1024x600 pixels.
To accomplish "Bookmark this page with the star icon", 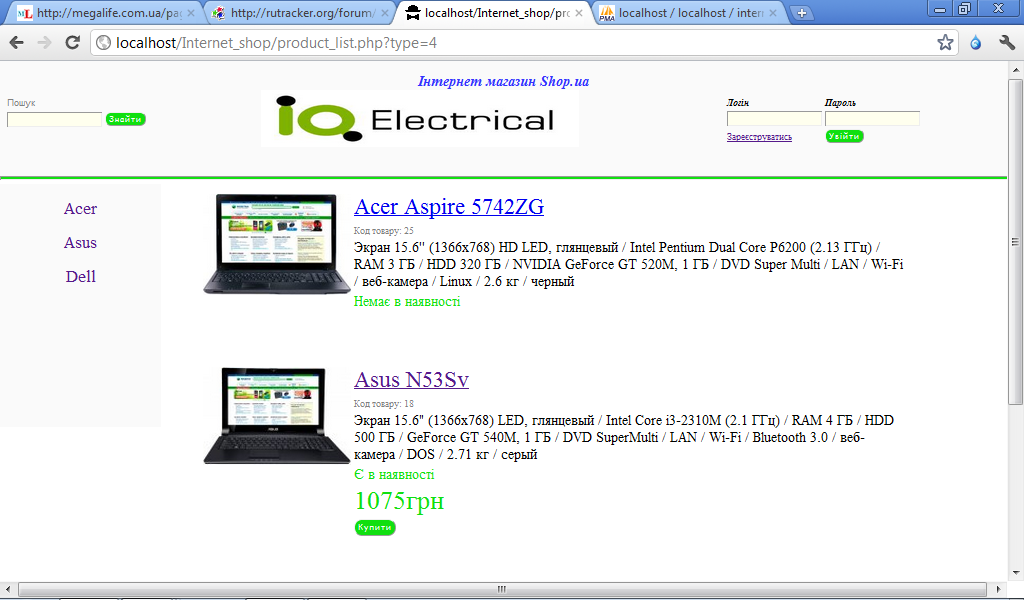I will pos(945,43).
